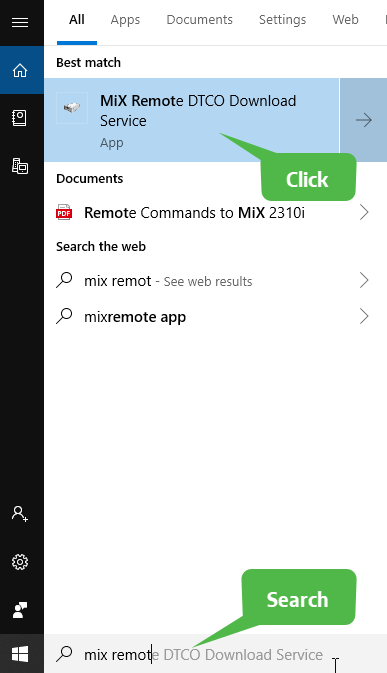The image size is (387, 673).
Task: Expand the best match arrow panel
Action: (363, 120)
